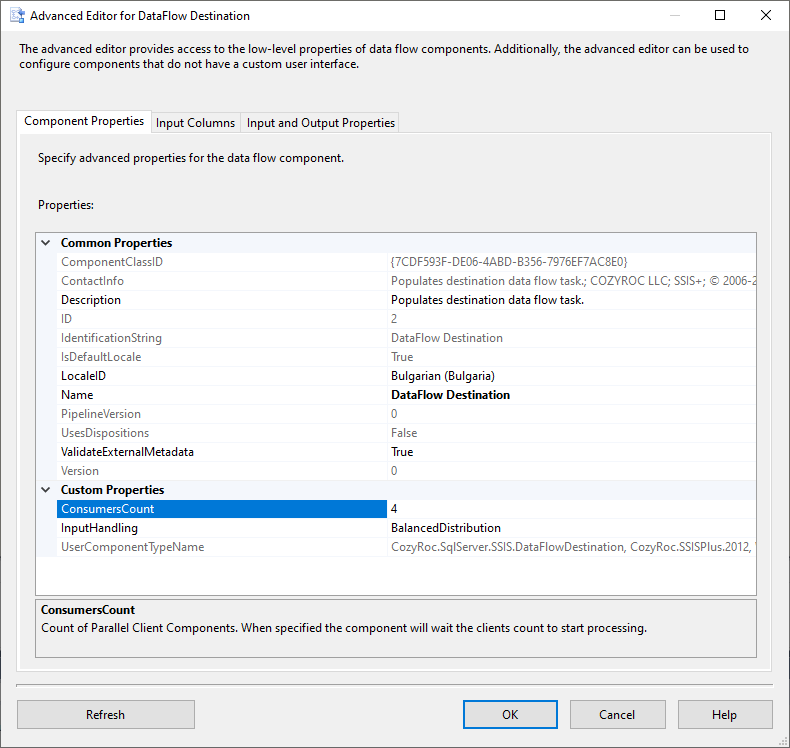This screenshot has width=790, height=748.
Task: Collapse the Custom Properties section
Action: point(46,490)
